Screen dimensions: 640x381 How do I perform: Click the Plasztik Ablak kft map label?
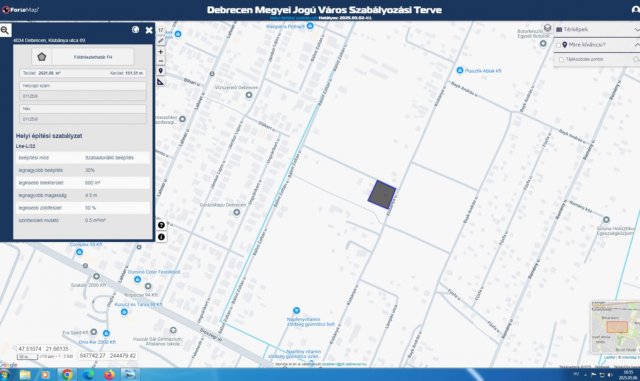pos(483,71)
